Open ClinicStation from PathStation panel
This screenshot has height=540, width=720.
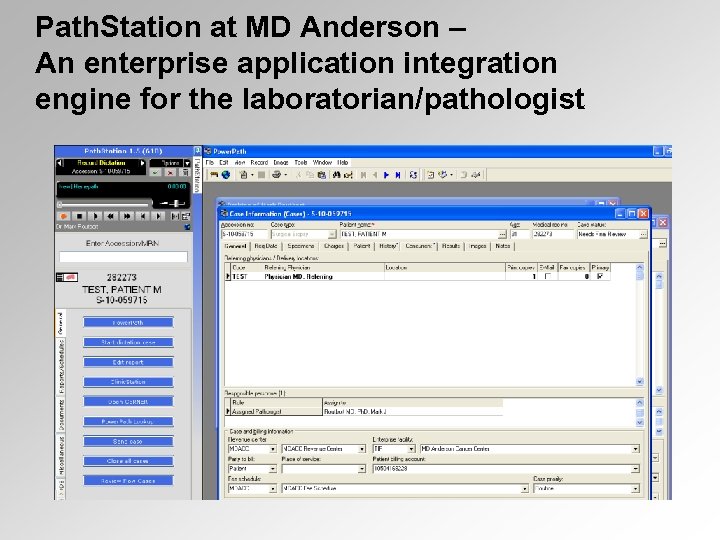point(128,382)
